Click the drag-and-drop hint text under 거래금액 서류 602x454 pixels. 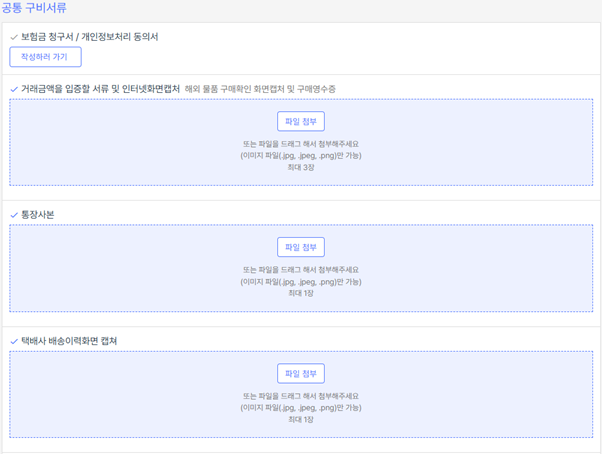(301, 144)
